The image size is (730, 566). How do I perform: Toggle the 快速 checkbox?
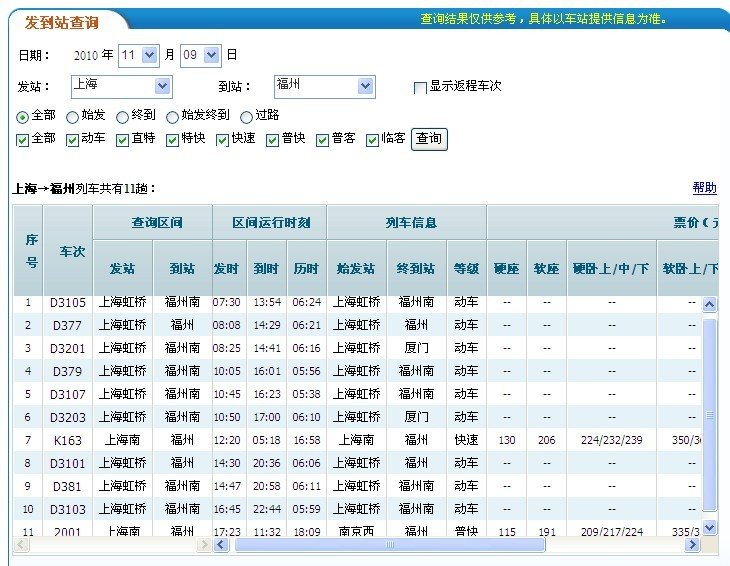[222, 140]
